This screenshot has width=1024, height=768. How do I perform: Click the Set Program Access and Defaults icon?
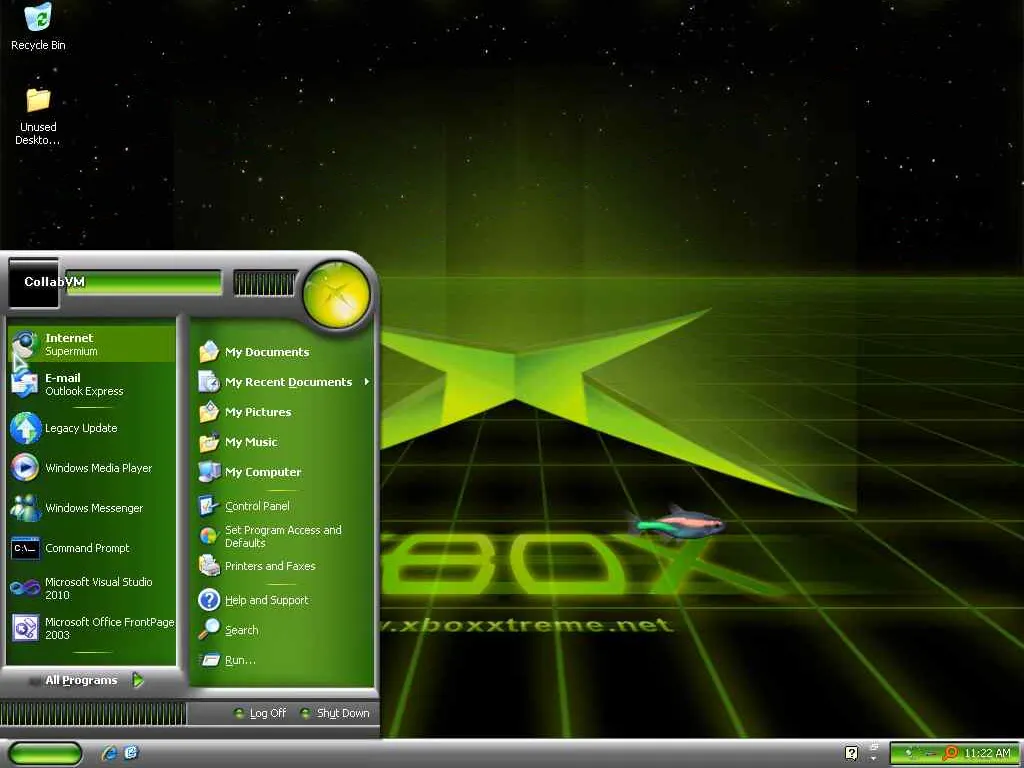[x=208, y=536]
